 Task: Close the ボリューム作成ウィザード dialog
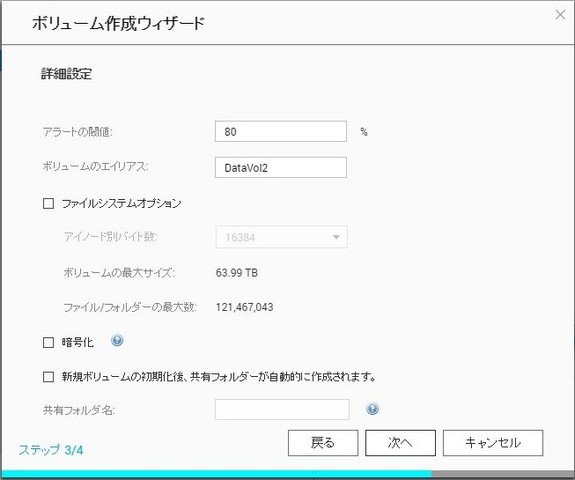point(560,15)
